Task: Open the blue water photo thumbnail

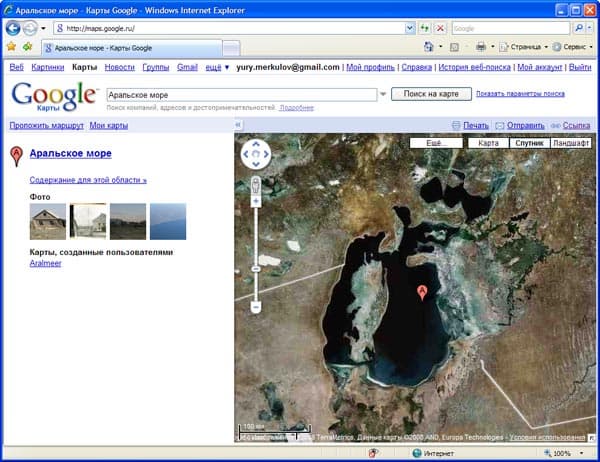Action: point(168,222)
